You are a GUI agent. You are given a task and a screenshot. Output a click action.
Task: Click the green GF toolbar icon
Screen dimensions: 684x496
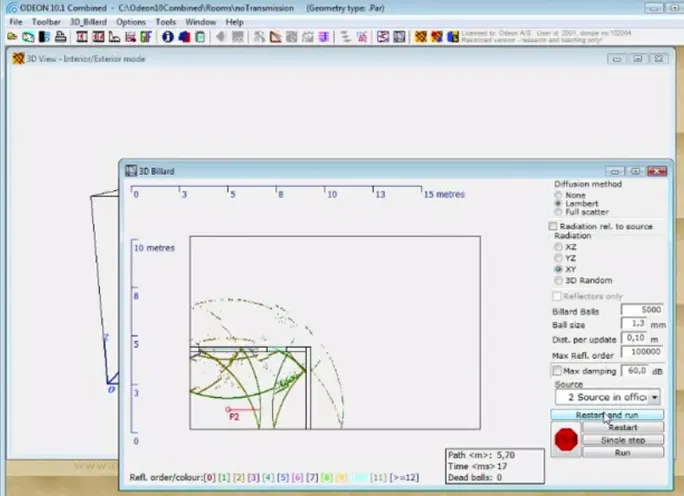pyautogui.click(x=146, y=37)
